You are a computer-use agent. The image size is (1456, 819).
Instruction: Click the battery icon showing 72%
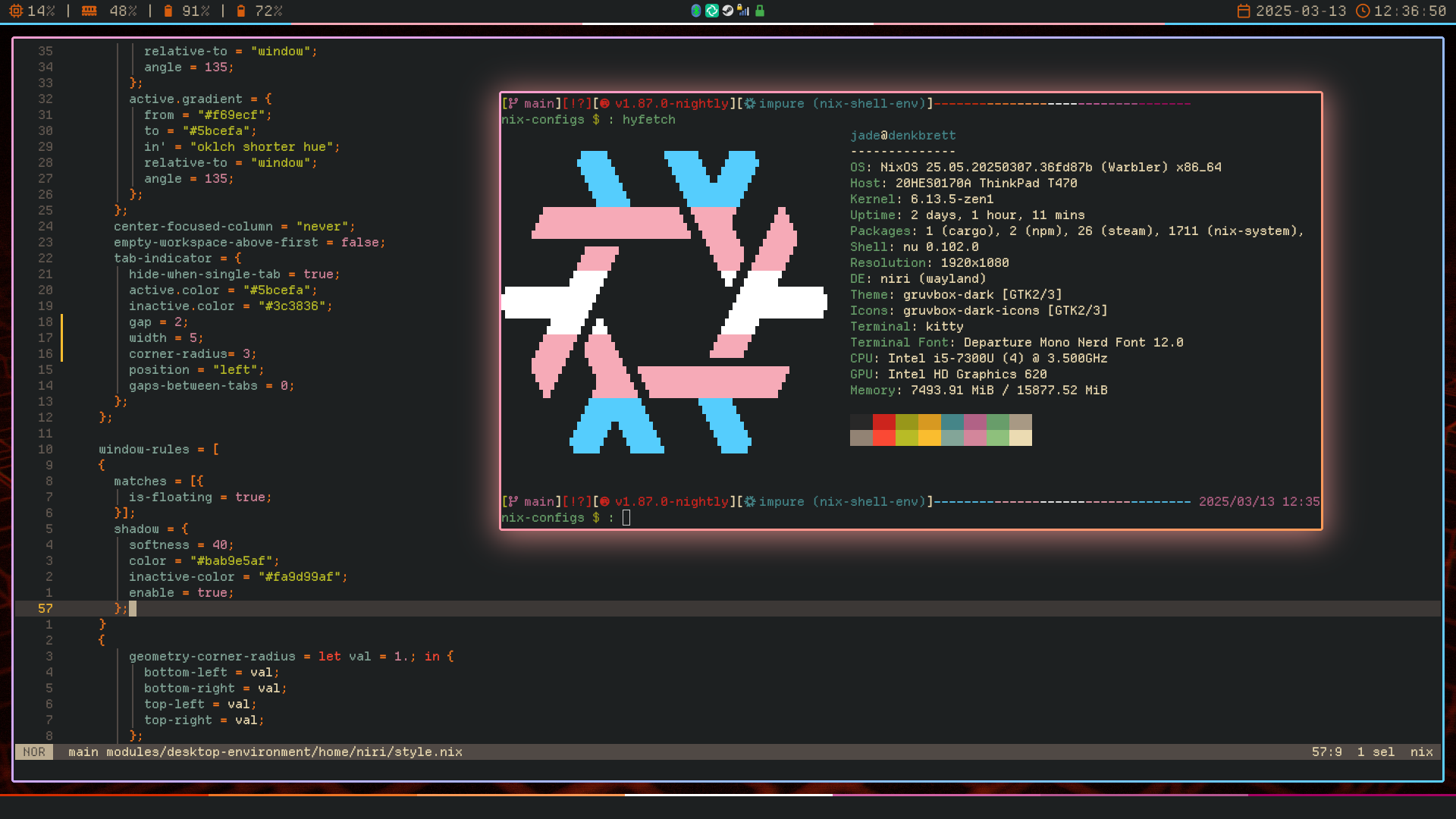(x=241, y=11)
